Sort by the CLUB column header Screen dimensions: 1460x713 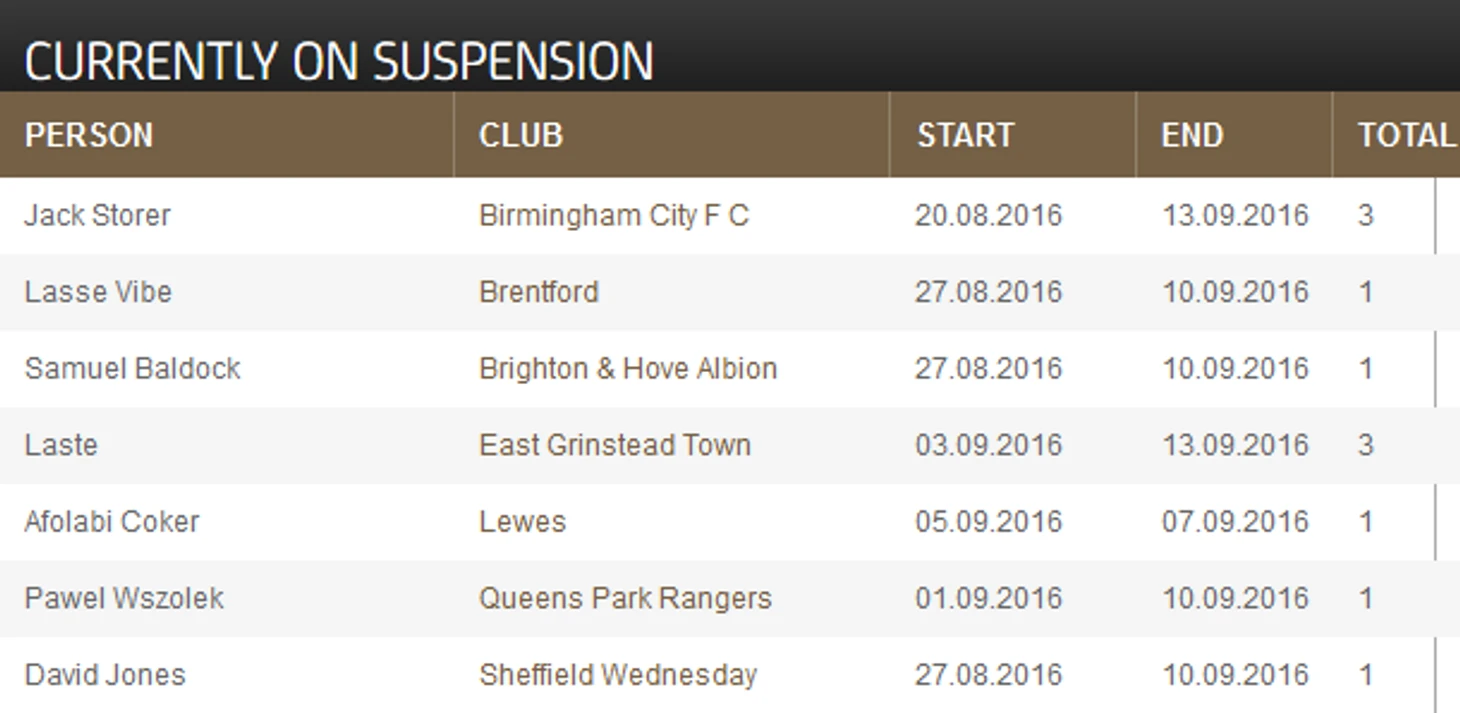(x=521, y=135)
